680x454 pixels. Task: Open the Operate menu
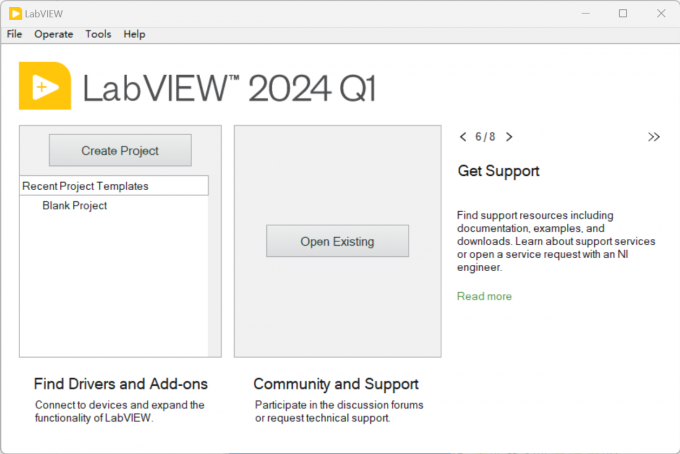click(x=53, y=34)
